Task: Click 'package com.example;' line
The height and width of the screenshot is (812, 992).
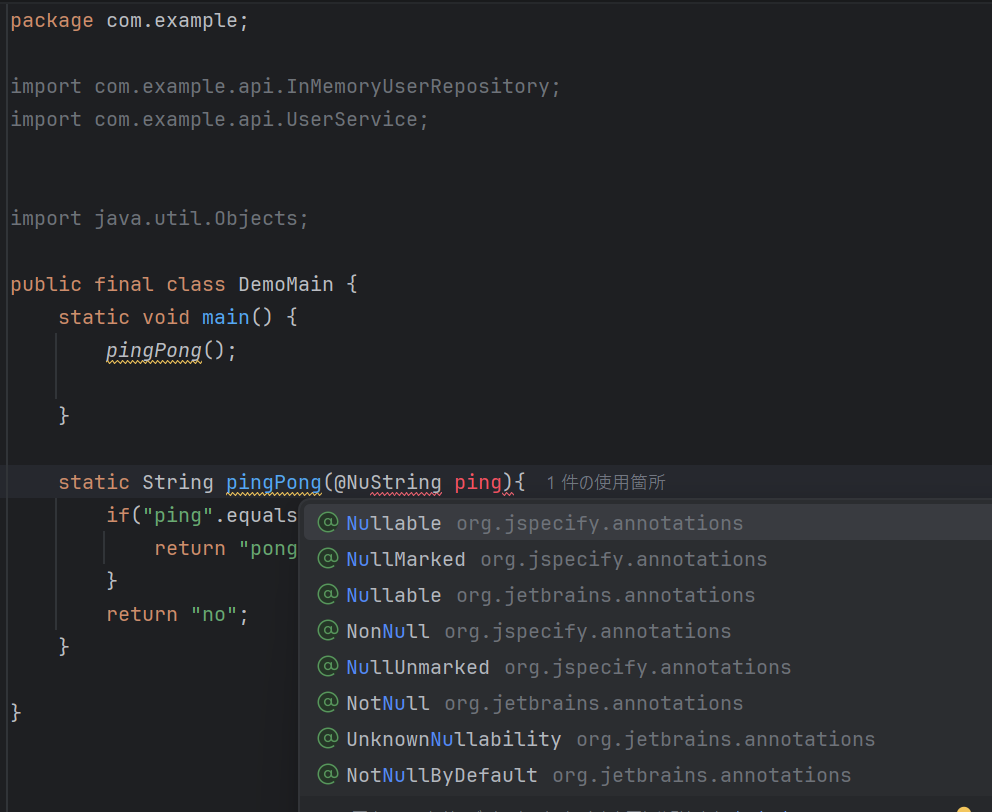Action: [129, 21]
